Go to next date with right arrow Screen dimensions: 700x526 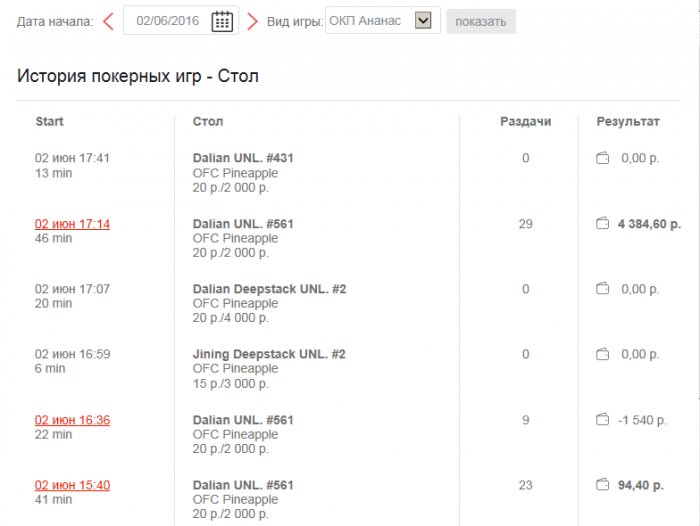pyautogui.click(x=252, y=21)
